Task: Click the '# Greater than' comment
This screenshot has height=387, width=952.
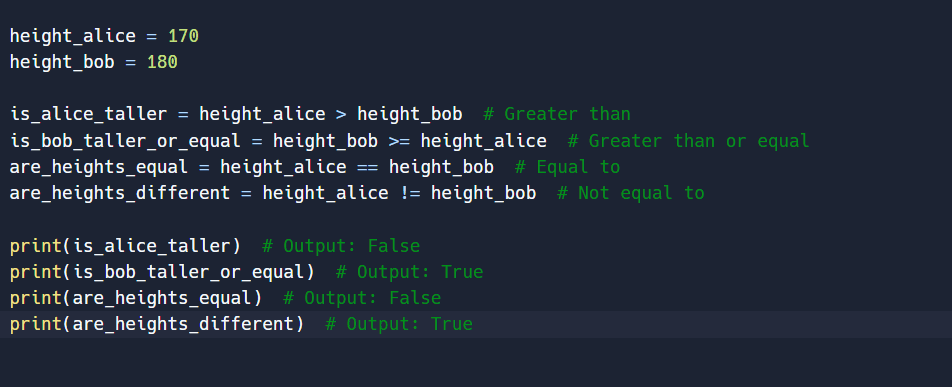Action: tap(557, 114)
